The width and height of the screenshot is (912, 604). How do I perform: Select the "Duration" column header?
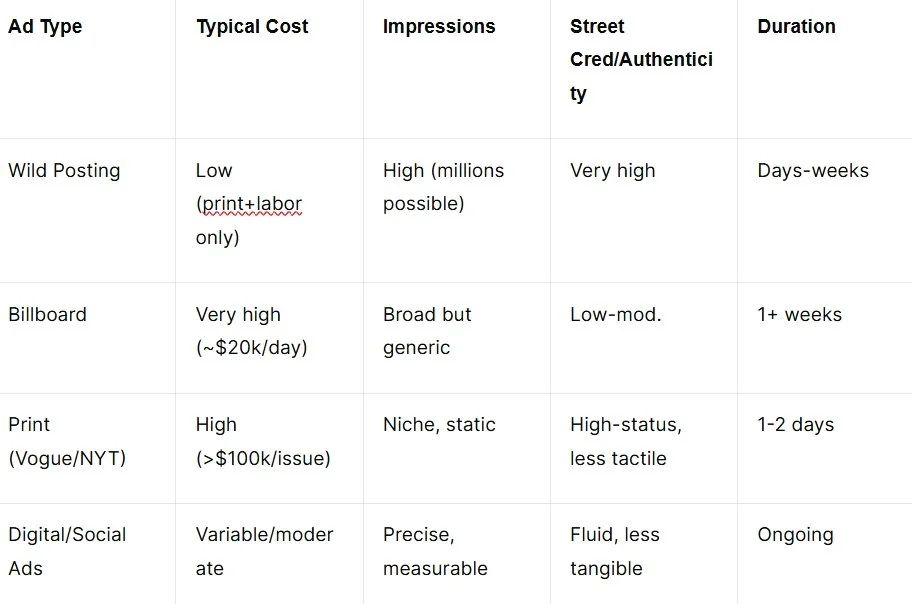797,27
